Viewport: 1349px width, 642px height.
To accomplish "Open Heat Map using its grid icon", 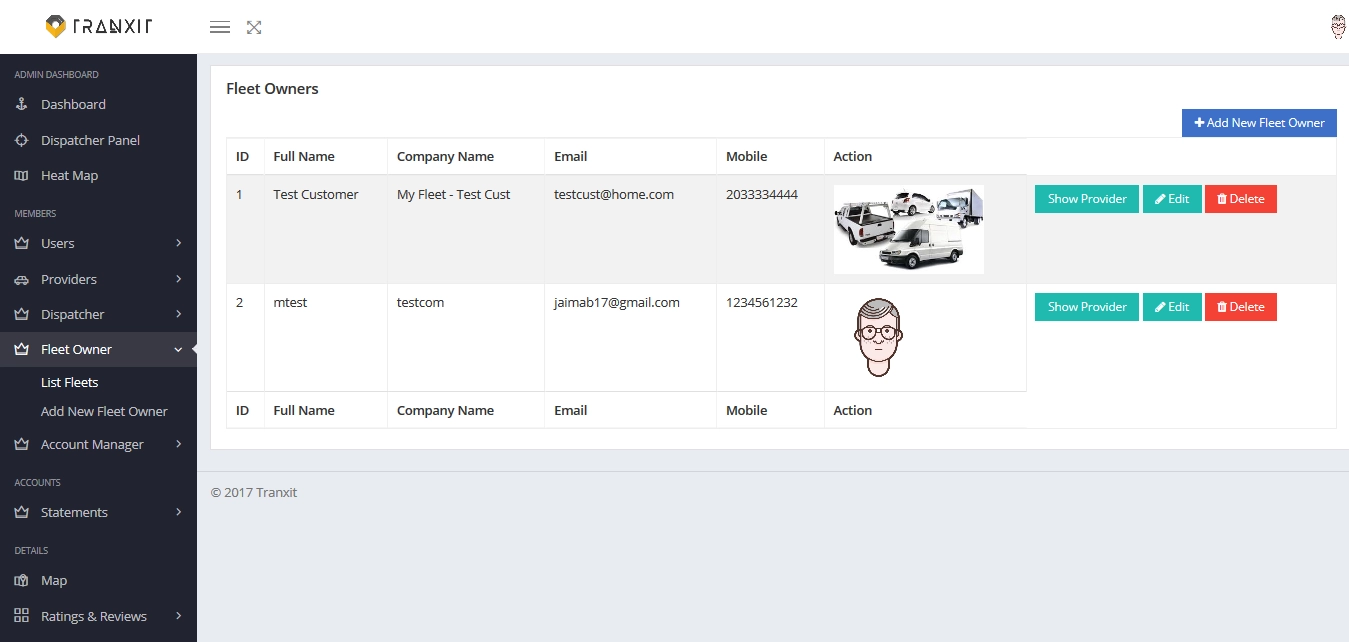I will [20, 175].
